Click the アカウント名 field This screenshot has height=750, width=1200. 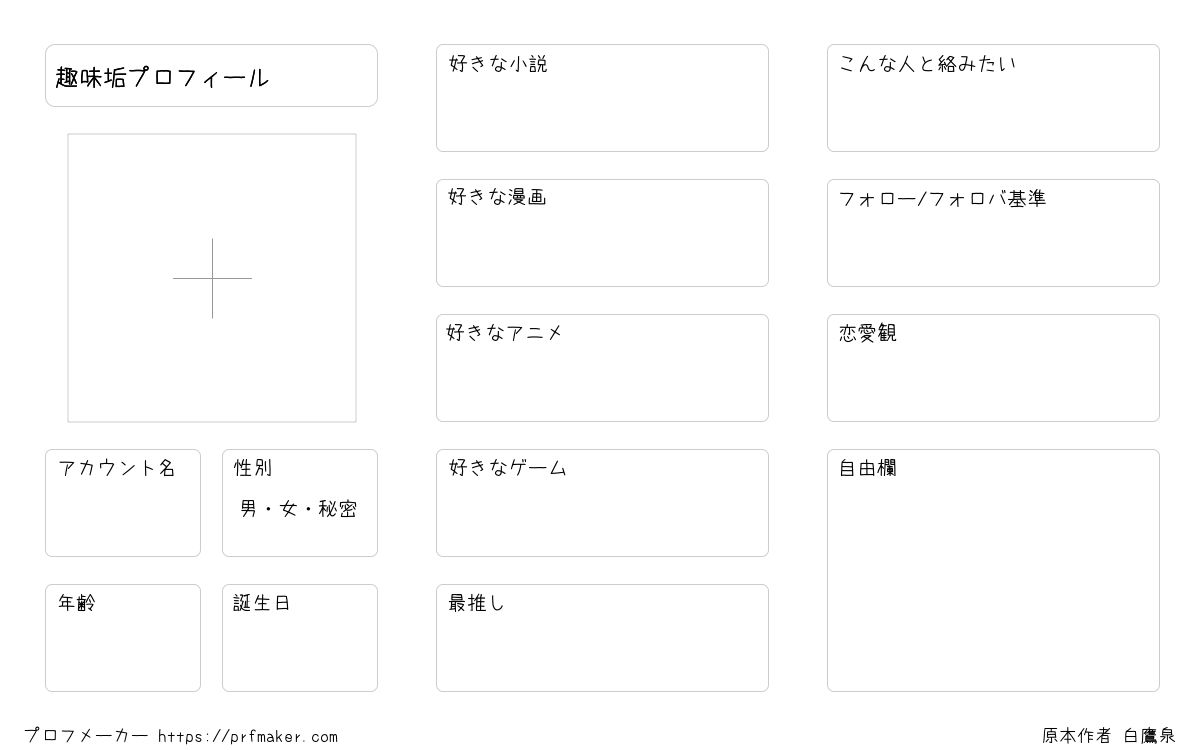[x=123, y=503]
